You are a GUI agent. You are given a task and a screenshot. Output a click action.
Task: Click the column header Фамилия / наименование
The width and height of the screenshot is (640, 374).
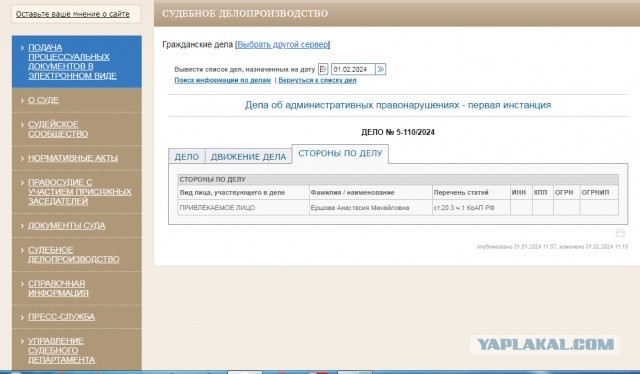tap(371, 193)
